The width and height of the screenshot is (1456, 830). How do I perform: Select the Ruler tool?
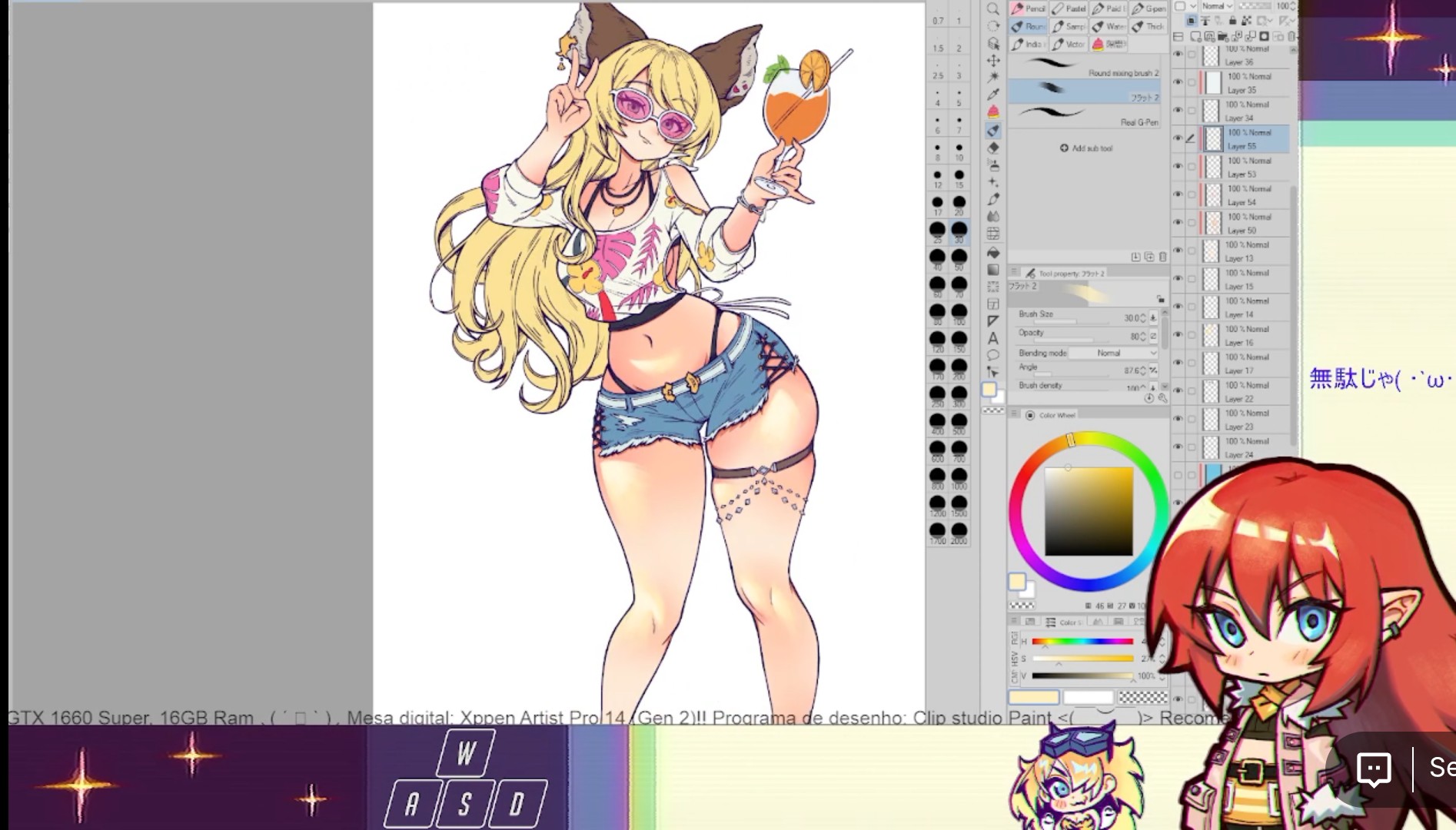993,321
